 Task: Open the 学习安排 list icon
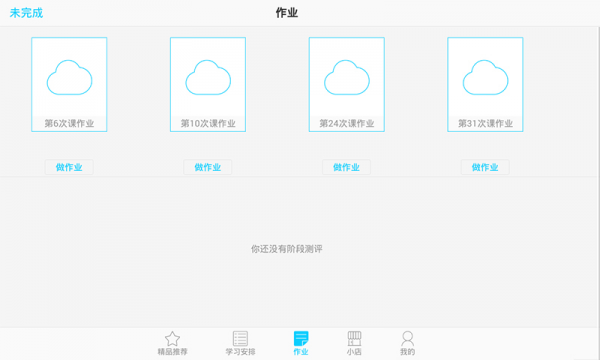(240, 339)
